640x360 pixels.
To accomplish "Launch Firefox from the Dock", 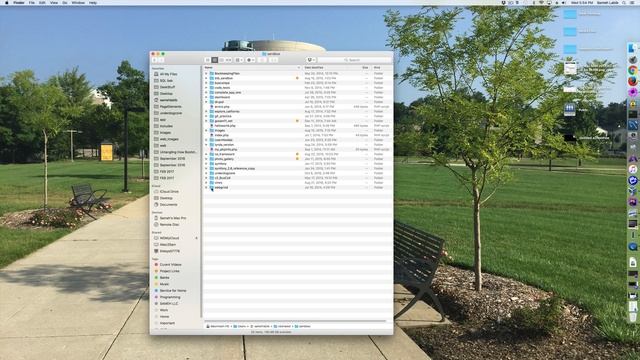I will tap(633, 81).
